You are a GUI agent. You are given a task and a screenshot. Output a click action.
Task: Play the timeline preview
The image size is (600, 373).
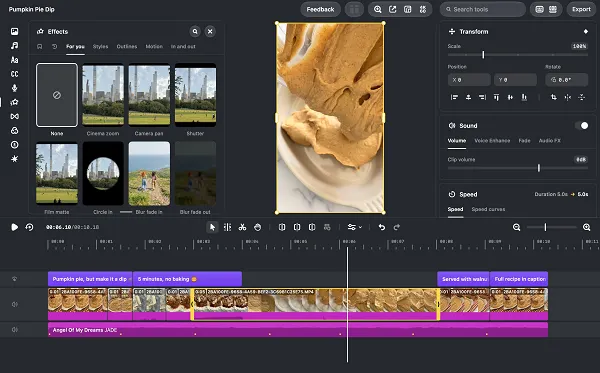tap(14, 227)
